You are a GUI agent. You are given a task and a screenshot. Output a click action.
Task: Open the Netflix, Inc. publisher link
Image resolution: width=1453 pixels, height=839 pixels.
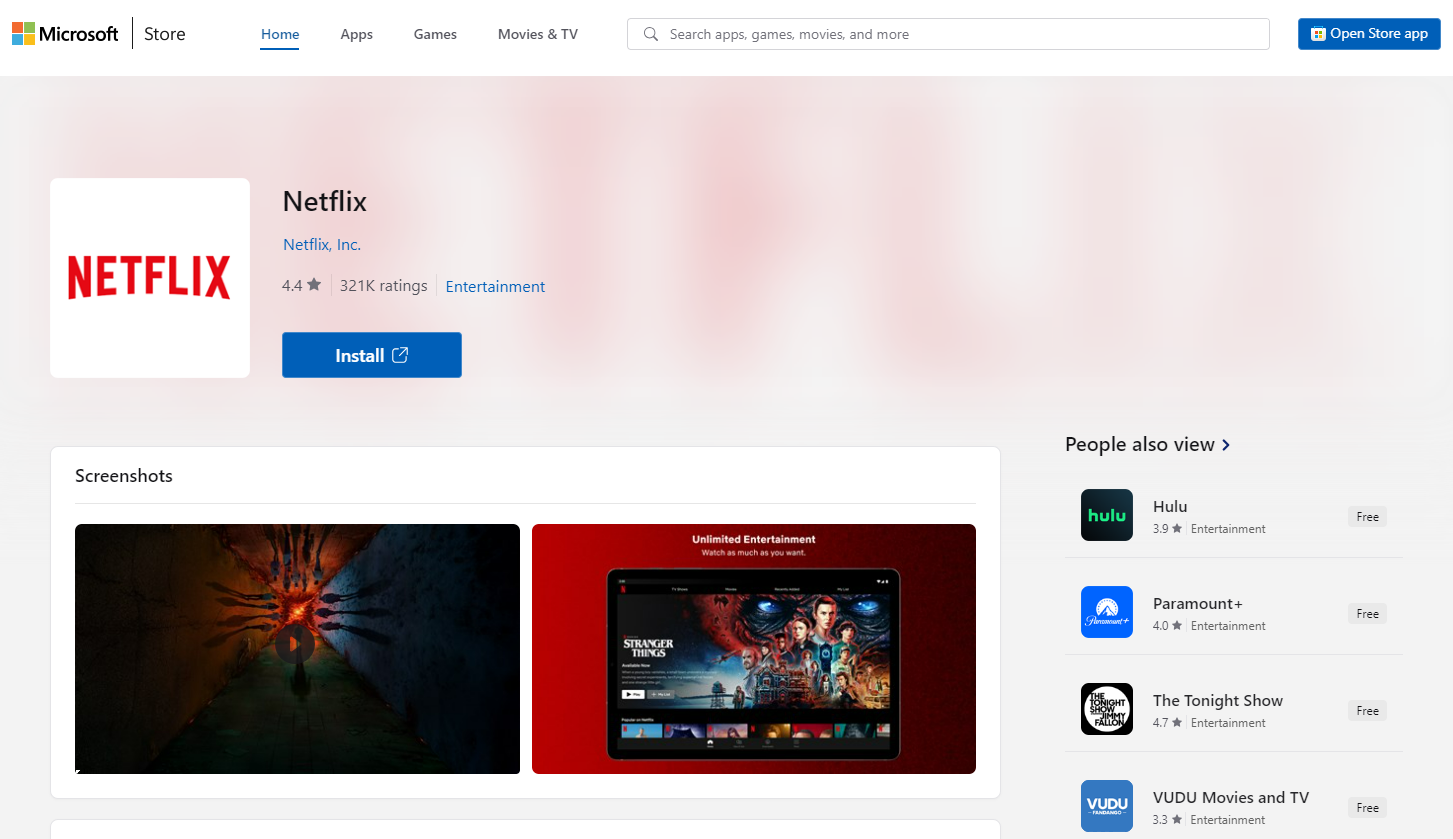(322, 244)
